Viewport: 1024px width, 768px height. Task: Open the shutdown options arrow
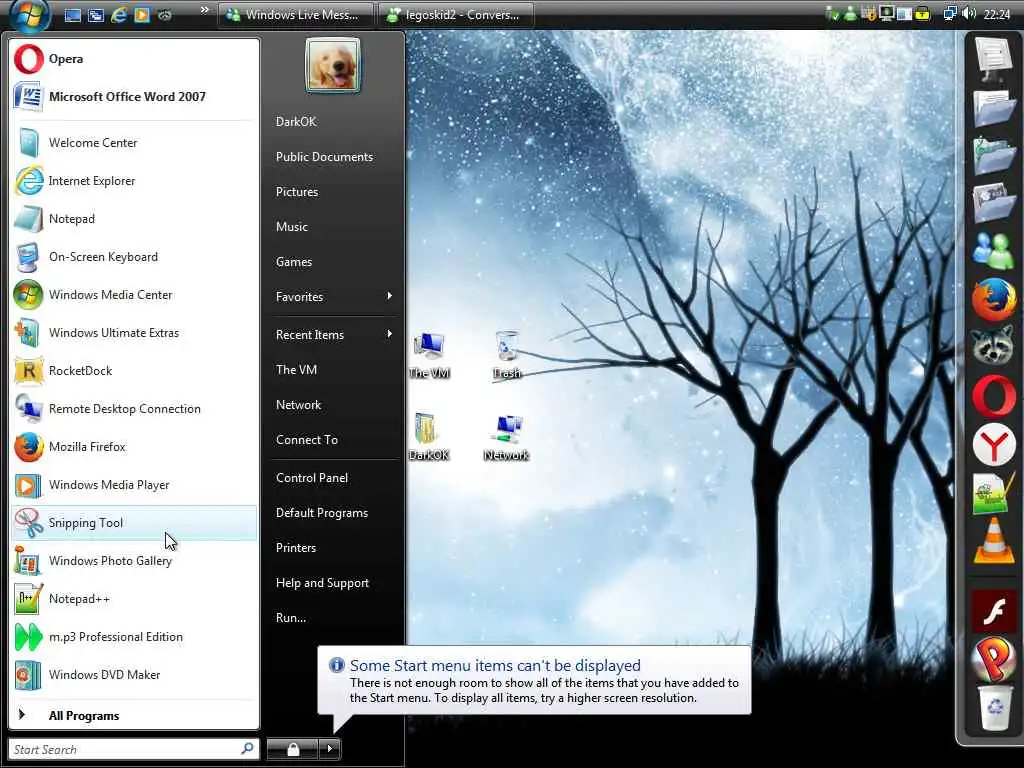tap(330, 748)
